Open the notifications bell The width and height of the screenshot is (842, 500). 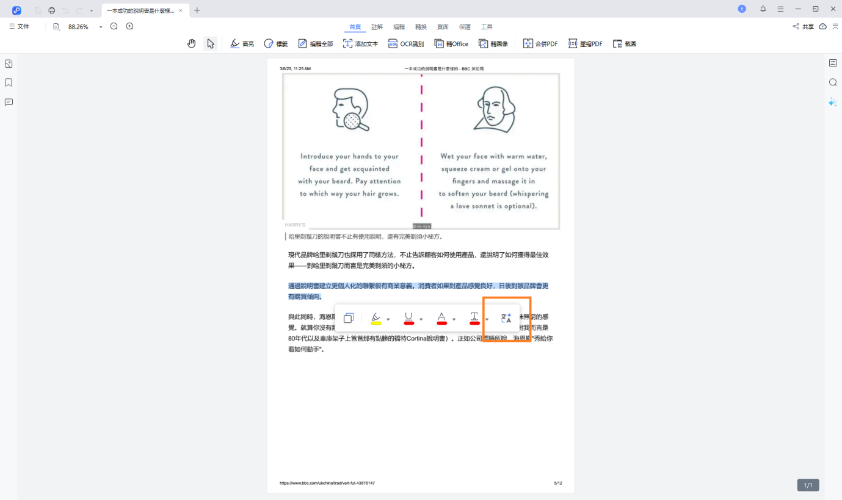[x=763, y=9]
